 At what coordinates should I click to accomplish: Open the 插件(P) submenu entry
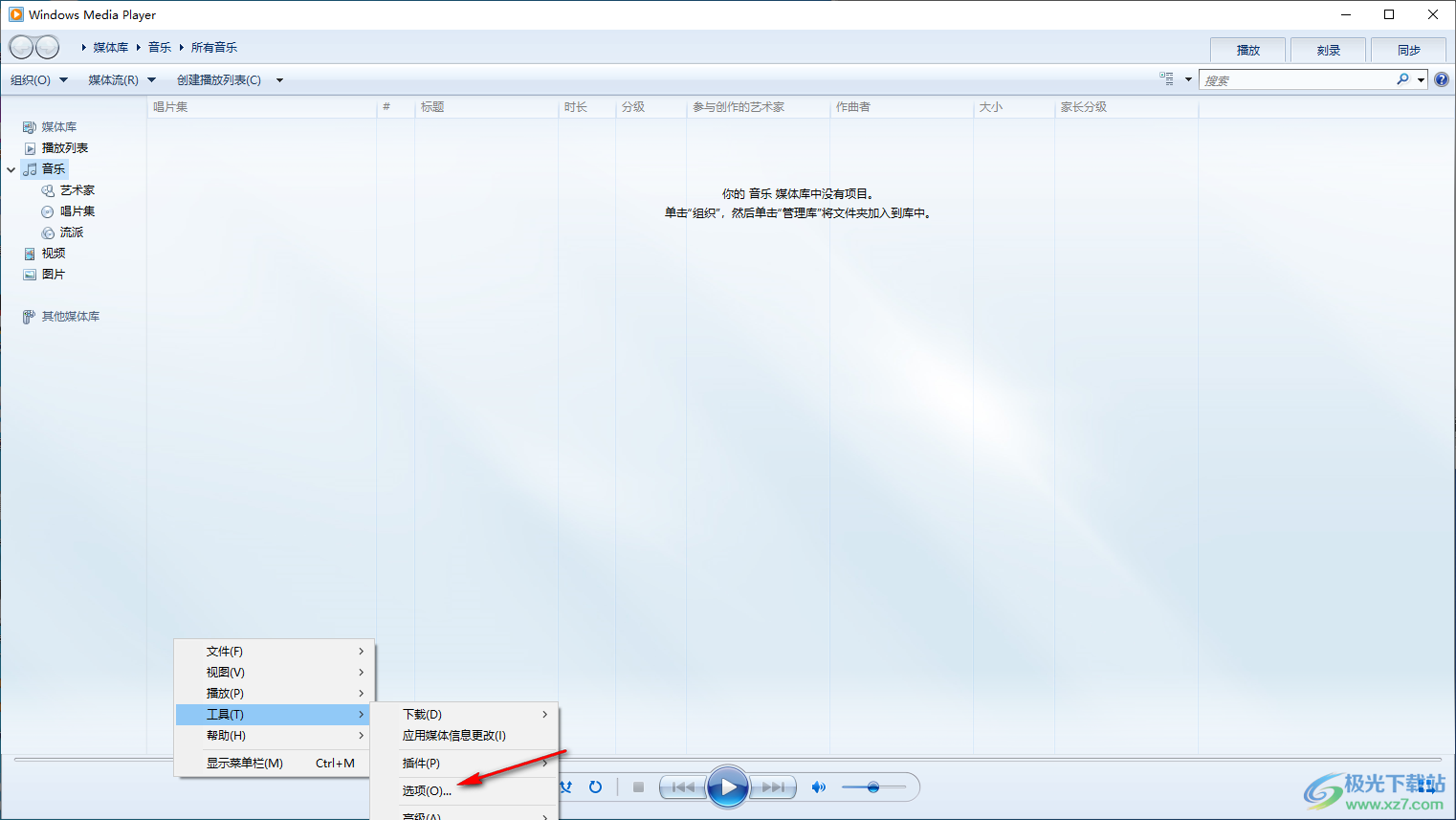(464, 764)
